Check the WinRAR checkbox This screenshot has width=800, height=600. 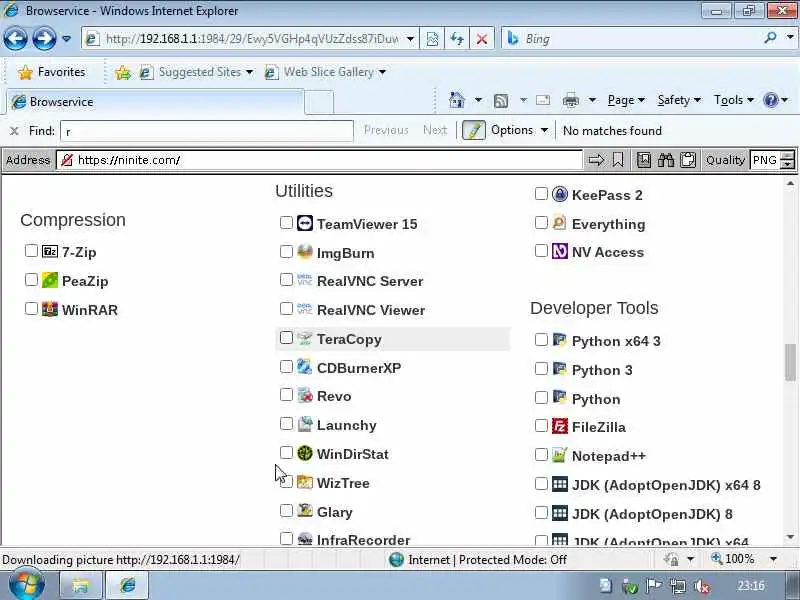point(31,309)
